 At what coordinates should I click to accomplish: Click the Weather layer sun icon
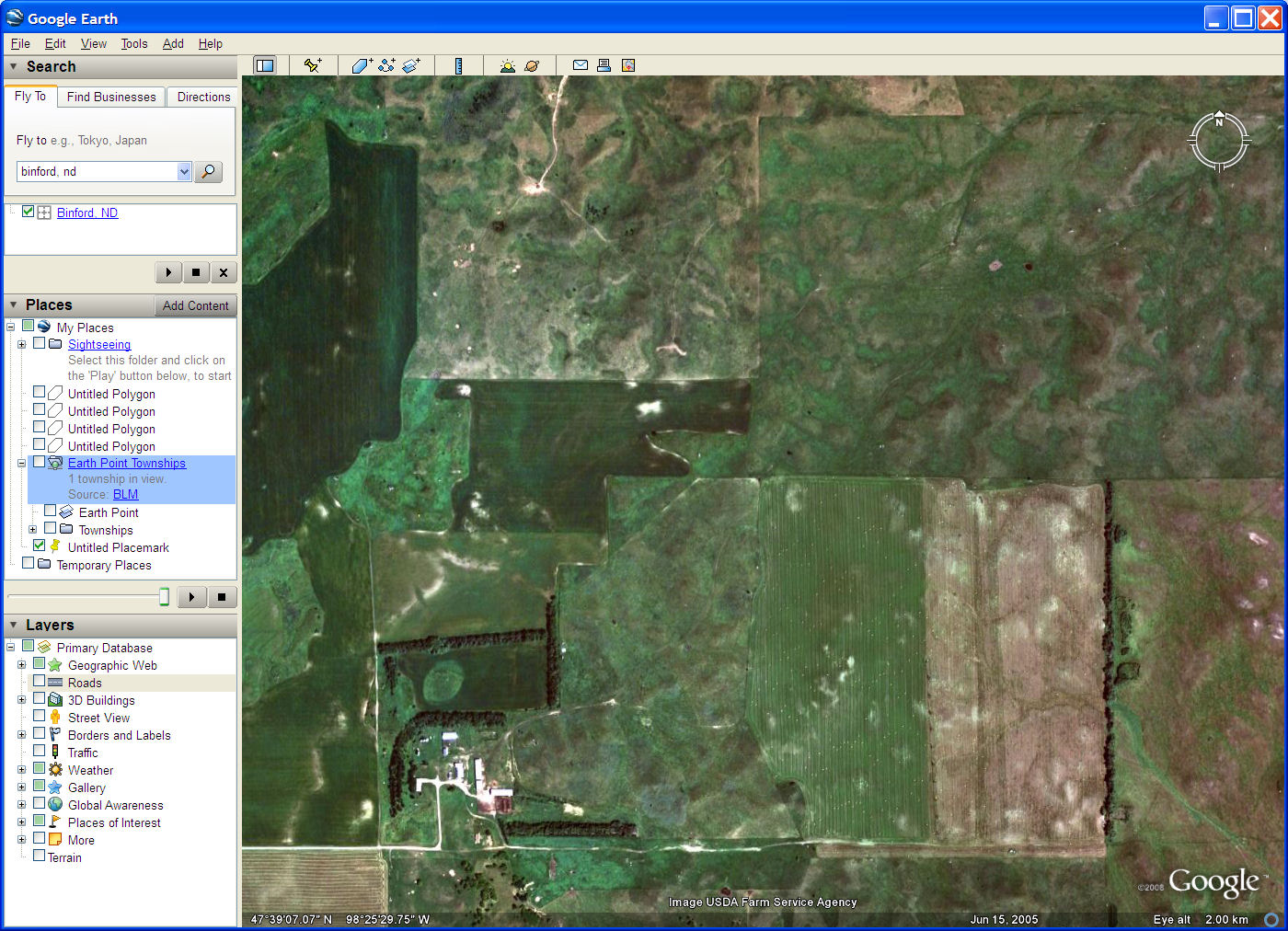pos(55,770)
